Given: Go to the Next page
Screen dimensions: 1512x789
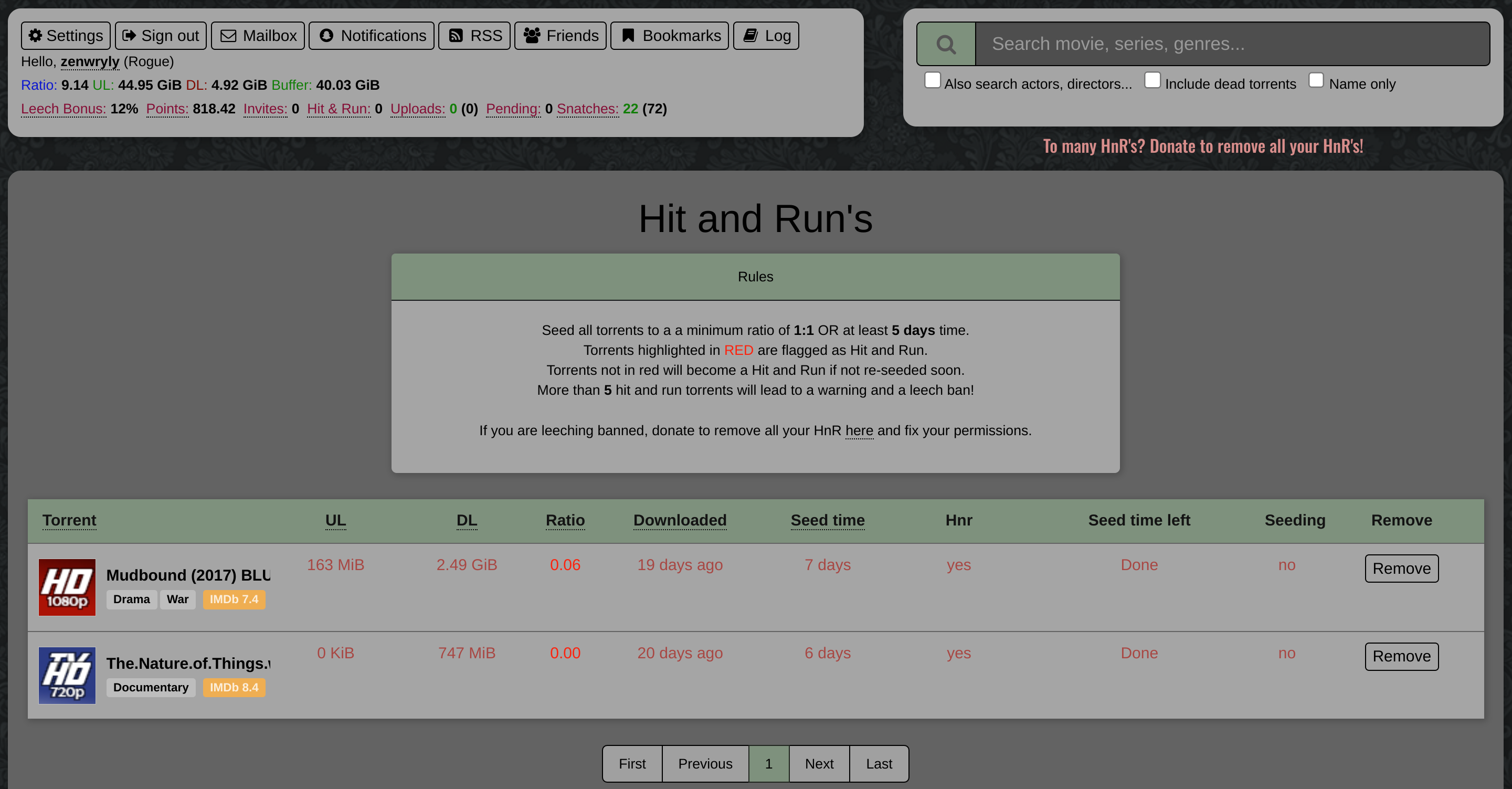Looking at the screenshot, I should click(819, 764).
